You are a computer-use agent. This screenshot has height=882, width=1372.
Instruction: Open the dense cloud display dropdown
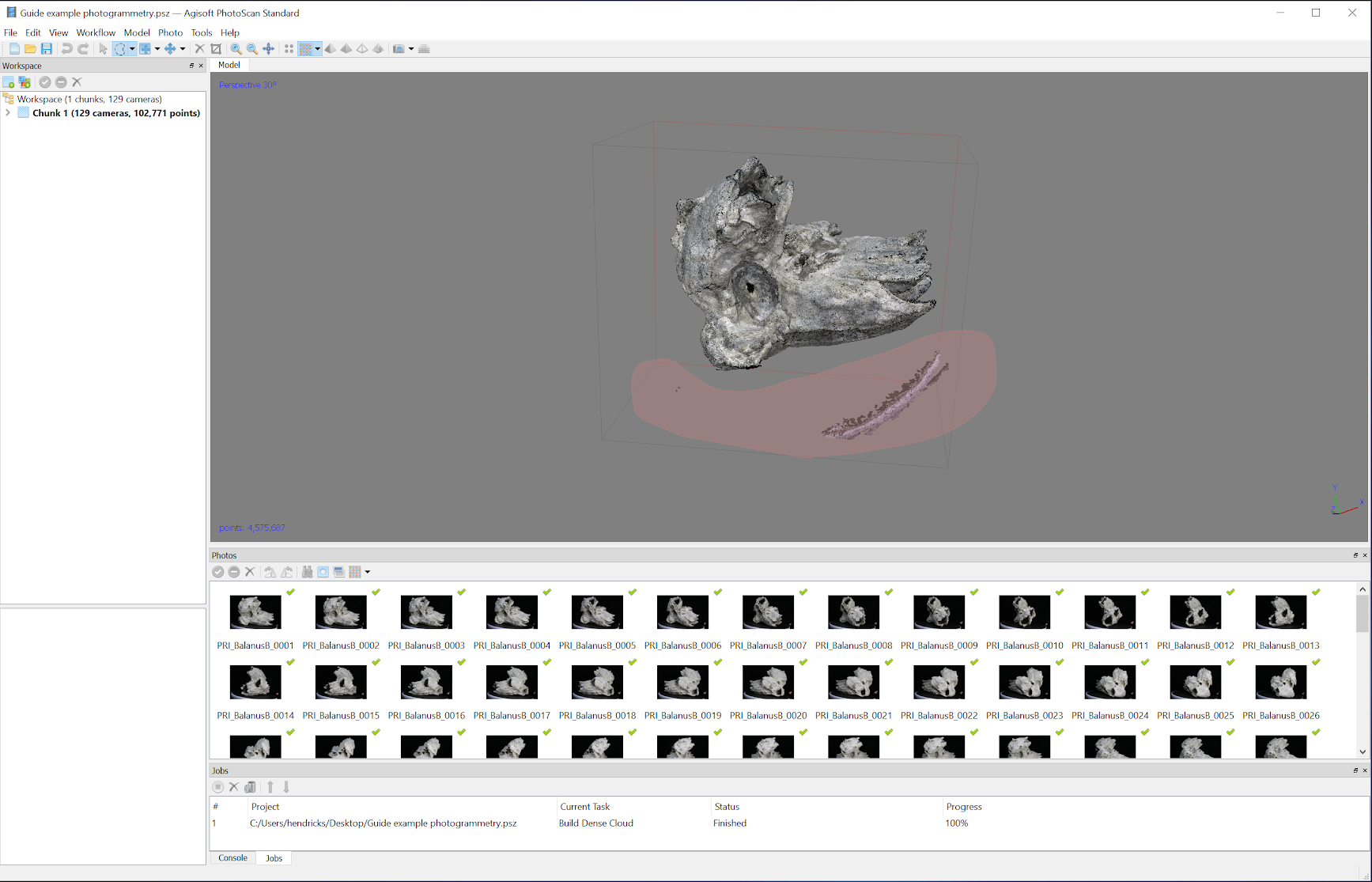pyautogui.click(x=318, y=49)
